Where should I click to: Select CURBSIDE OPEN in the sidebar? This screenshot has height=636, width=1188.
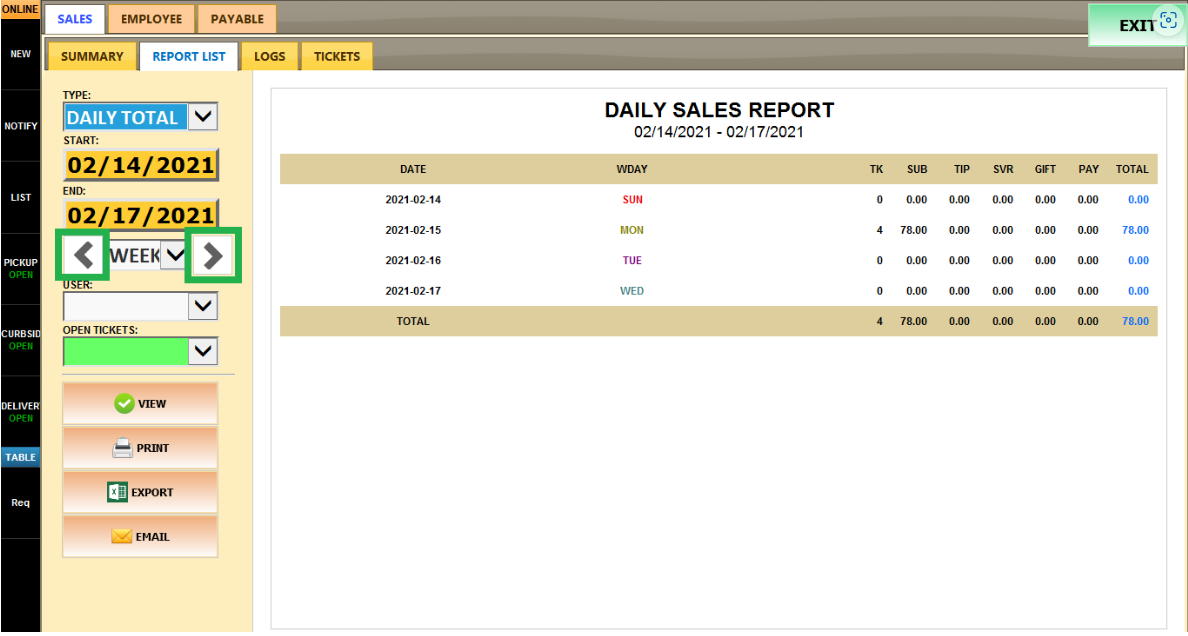coord(20,340)
